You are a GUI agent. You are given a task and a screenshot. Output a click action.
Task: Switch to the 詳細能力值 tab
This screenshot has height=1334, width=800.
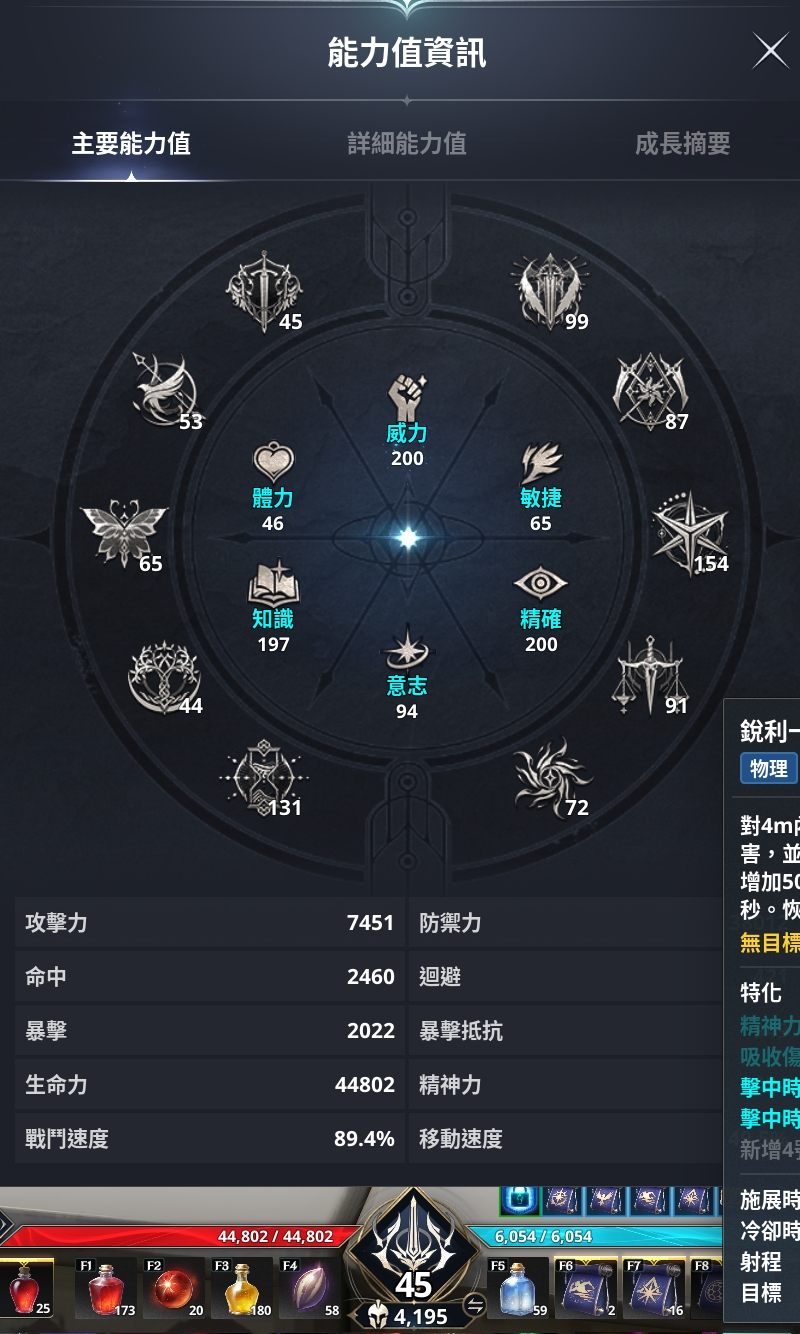[407, 144]
